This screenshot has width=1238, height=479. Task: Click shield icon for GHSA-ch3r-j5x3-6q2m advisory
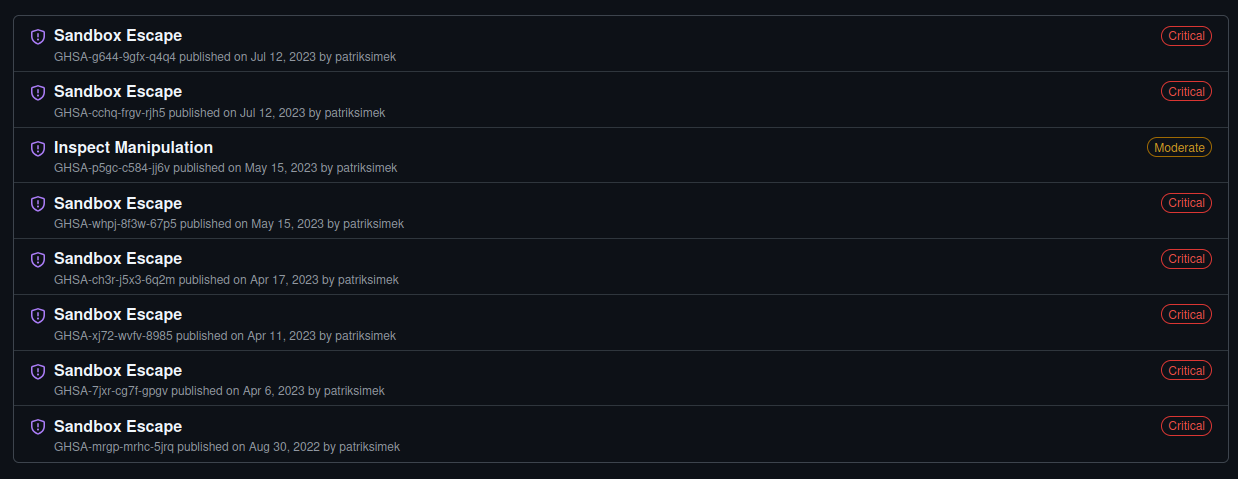tap(38, 260)
